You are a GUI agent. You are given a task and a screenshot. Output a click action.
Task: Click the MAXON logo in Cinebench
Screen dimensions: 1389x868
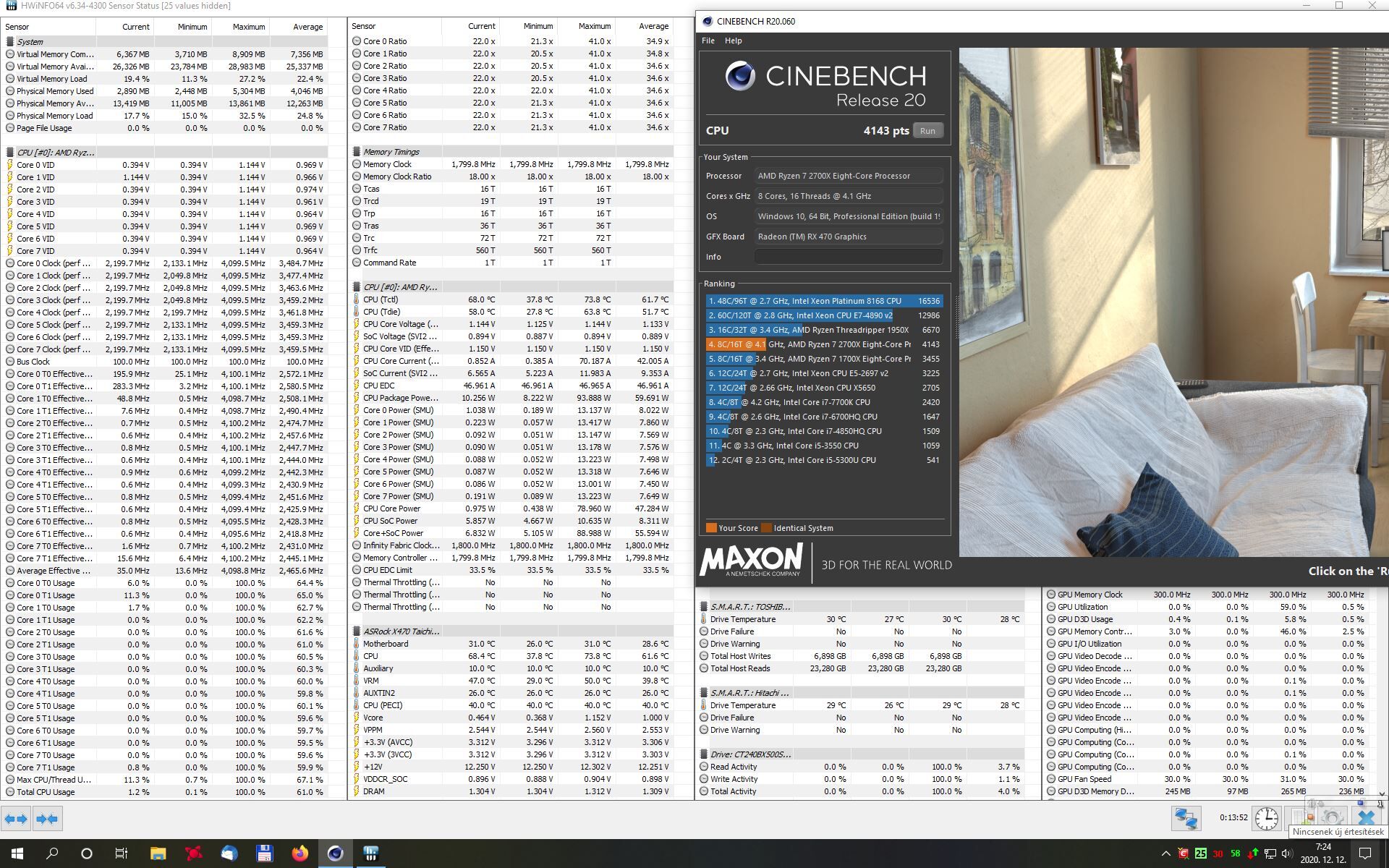click(751, 560)
